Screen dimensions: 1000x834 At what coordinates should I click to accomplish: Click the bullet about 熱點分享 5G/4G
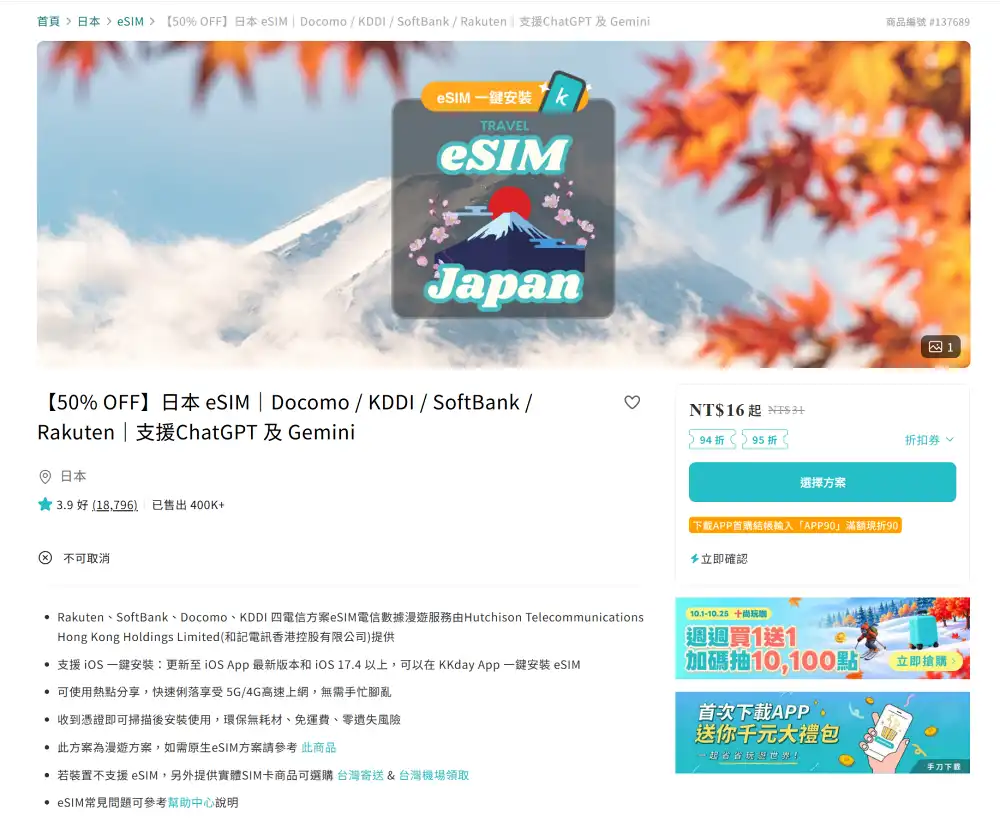click(224, 692)
